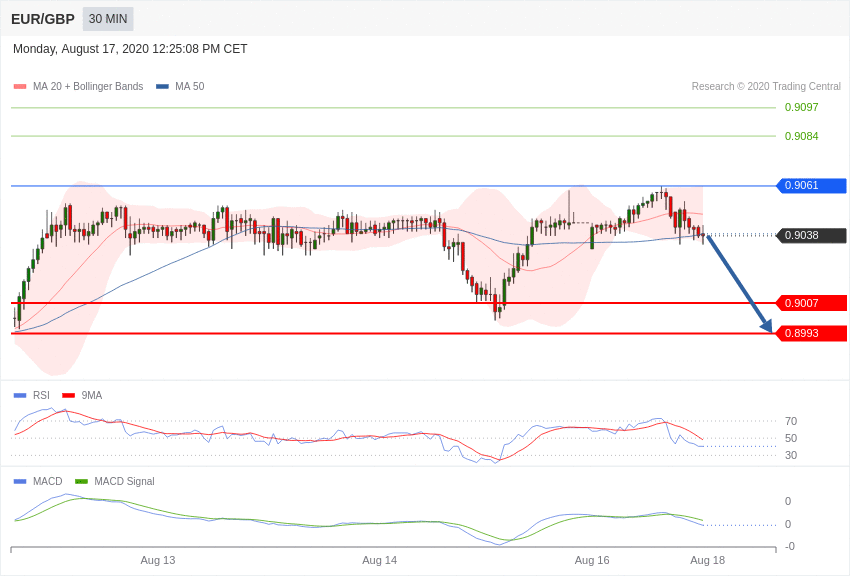
Task: Click the MA 20 + Bollinger Bands legend swatch
Action: coord(20,86)
